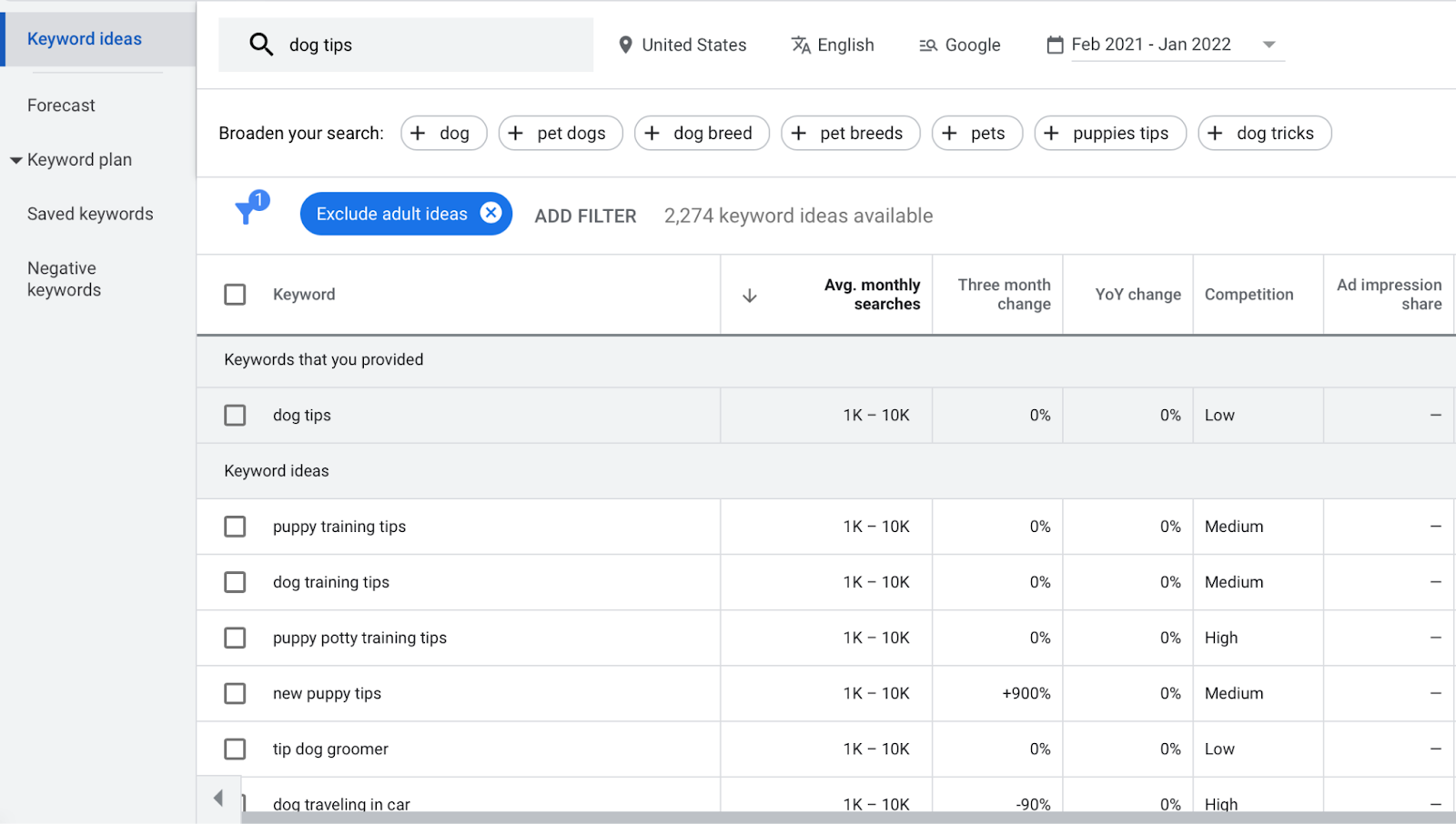Add 'dog tricks' to broaden search
The image size is (1456, 824).
pos(1264,133)
